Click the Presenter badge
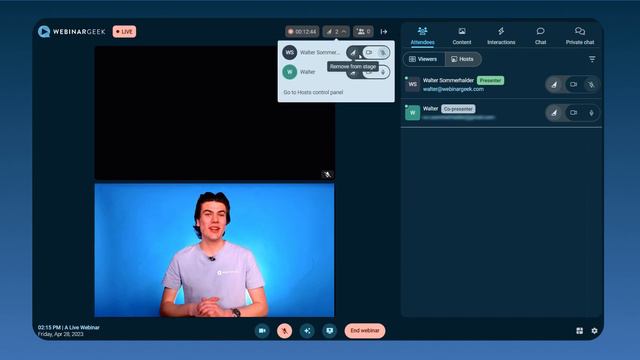Image resolution: width=640 pixels, height=360 pixels. coord(490,80)
